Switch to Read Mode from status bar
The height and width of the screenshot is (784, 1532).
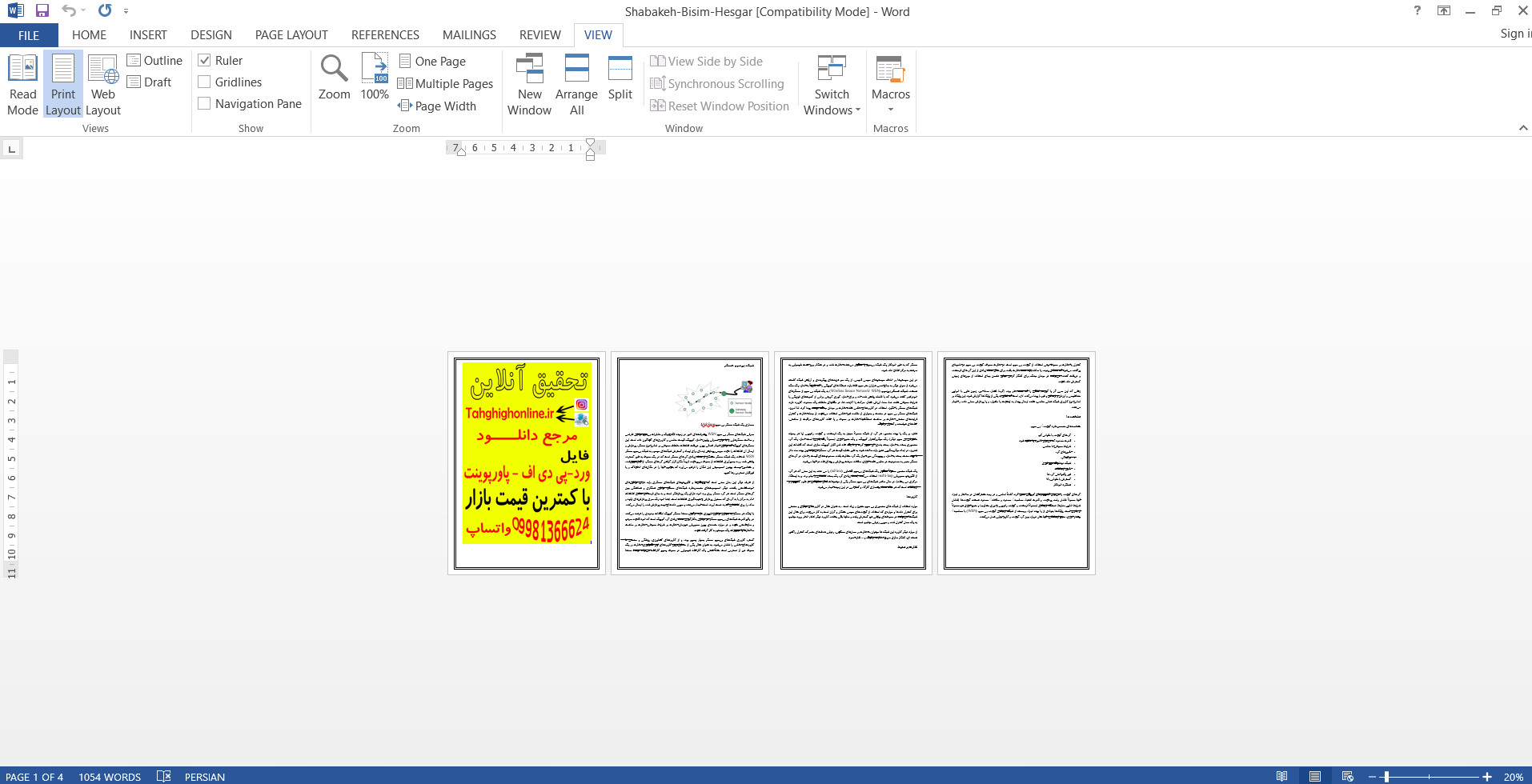pos(1282,776)
